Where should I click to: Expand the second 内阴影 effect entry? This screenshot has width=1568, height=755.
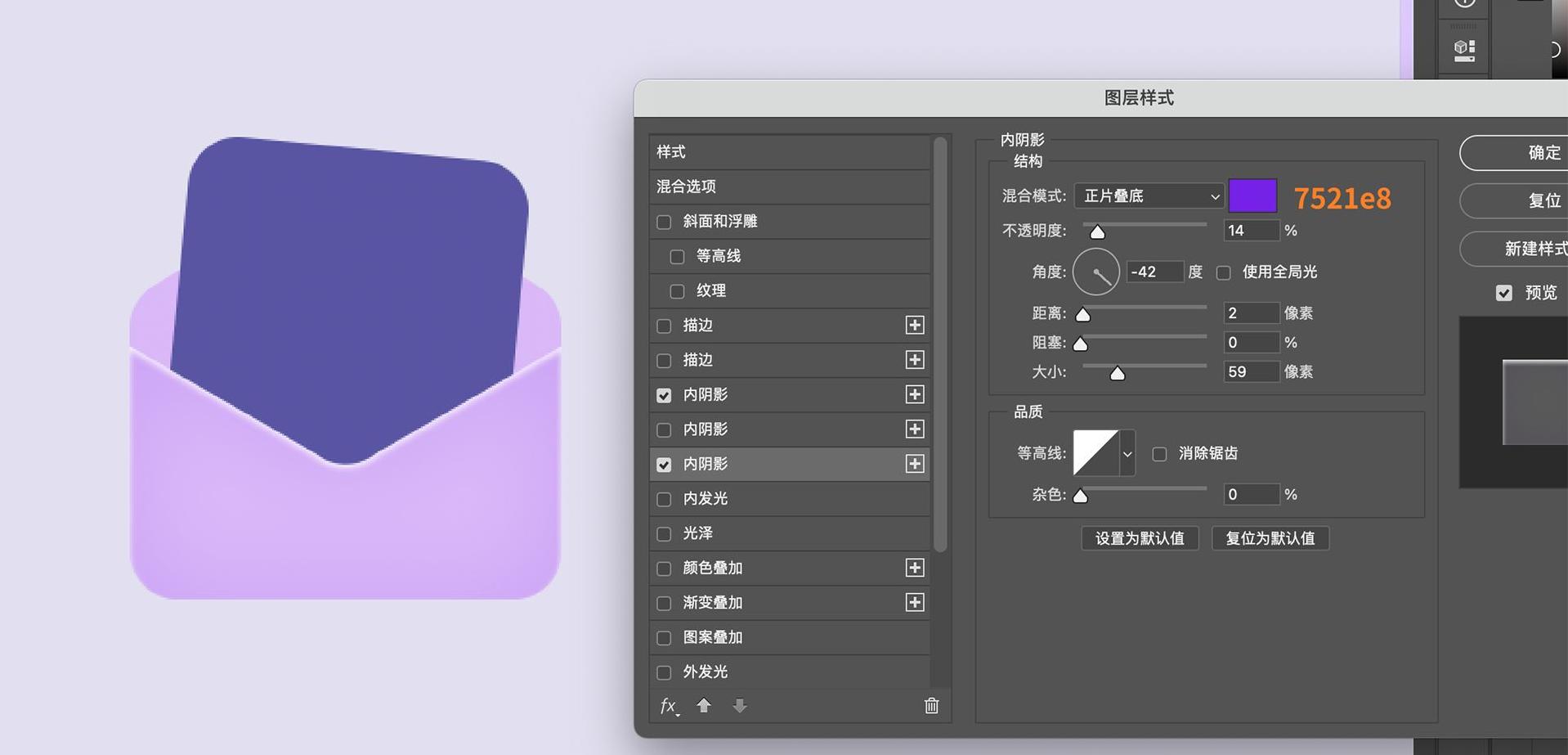pyautogui.click(x=915, y=429)
